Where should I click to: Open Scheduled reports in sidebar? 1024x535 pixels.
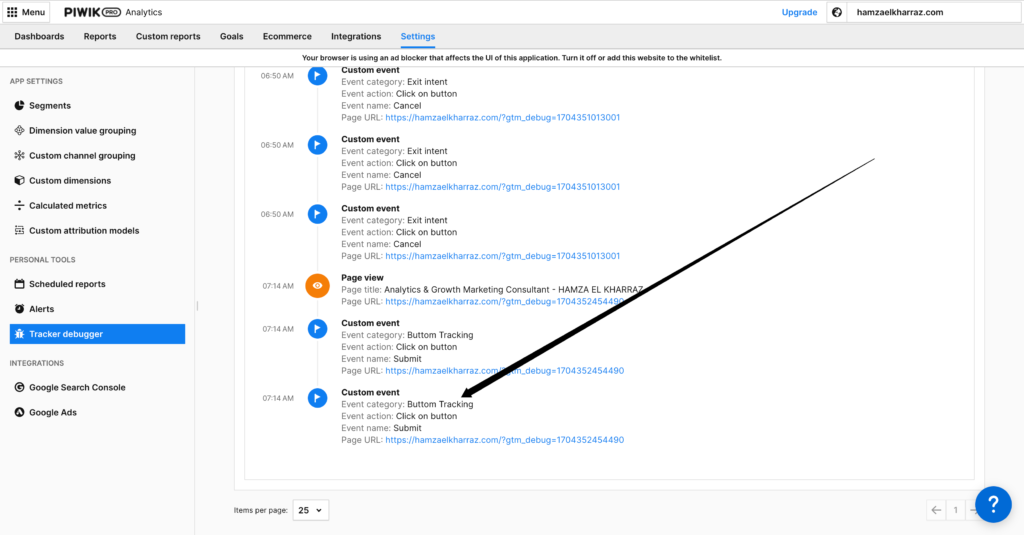point(67,284)
